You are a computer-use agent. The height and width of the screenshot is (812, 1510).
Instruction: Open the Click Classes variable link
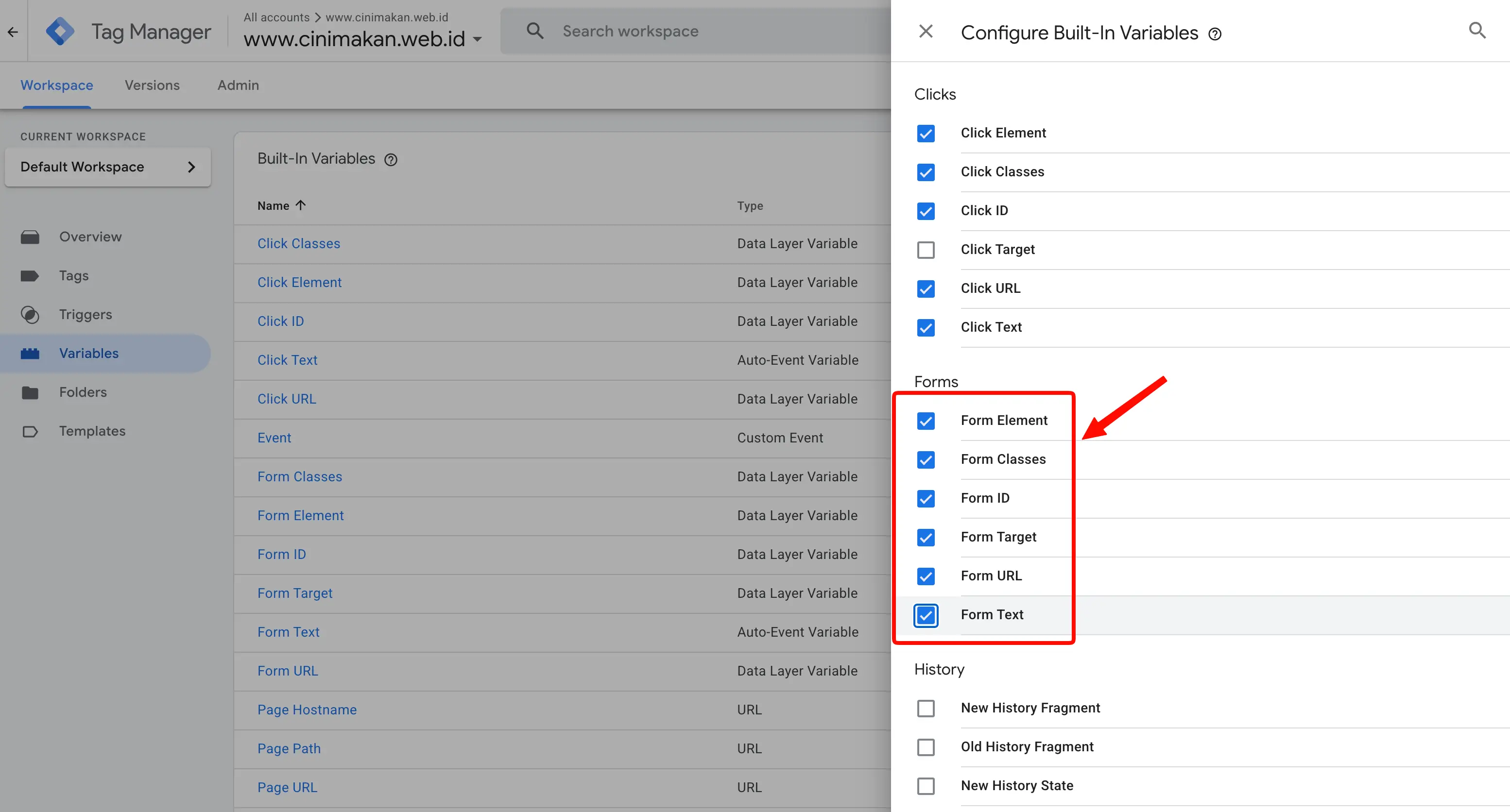pos(298,244)
